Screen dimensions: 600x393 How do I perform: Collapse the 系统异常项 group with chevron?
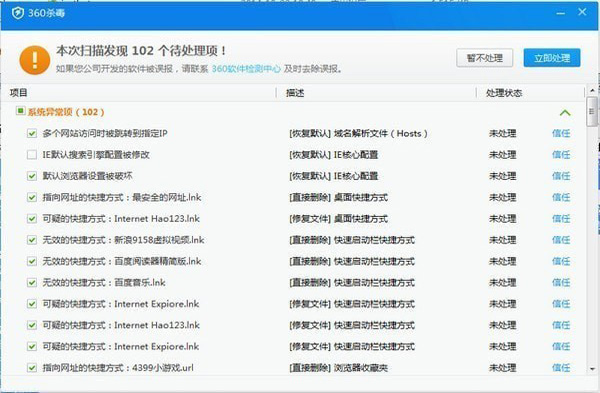pos(565,113)
